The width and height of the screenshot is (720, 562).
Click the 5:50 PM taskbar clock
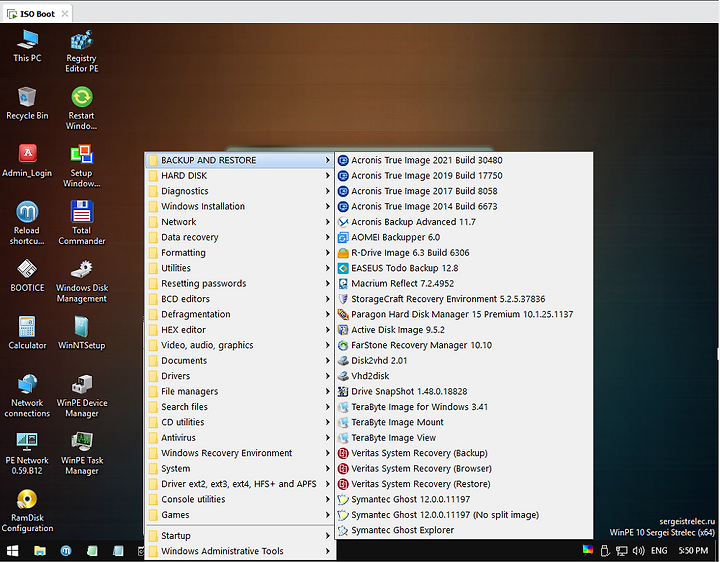[x=693, y=551]
